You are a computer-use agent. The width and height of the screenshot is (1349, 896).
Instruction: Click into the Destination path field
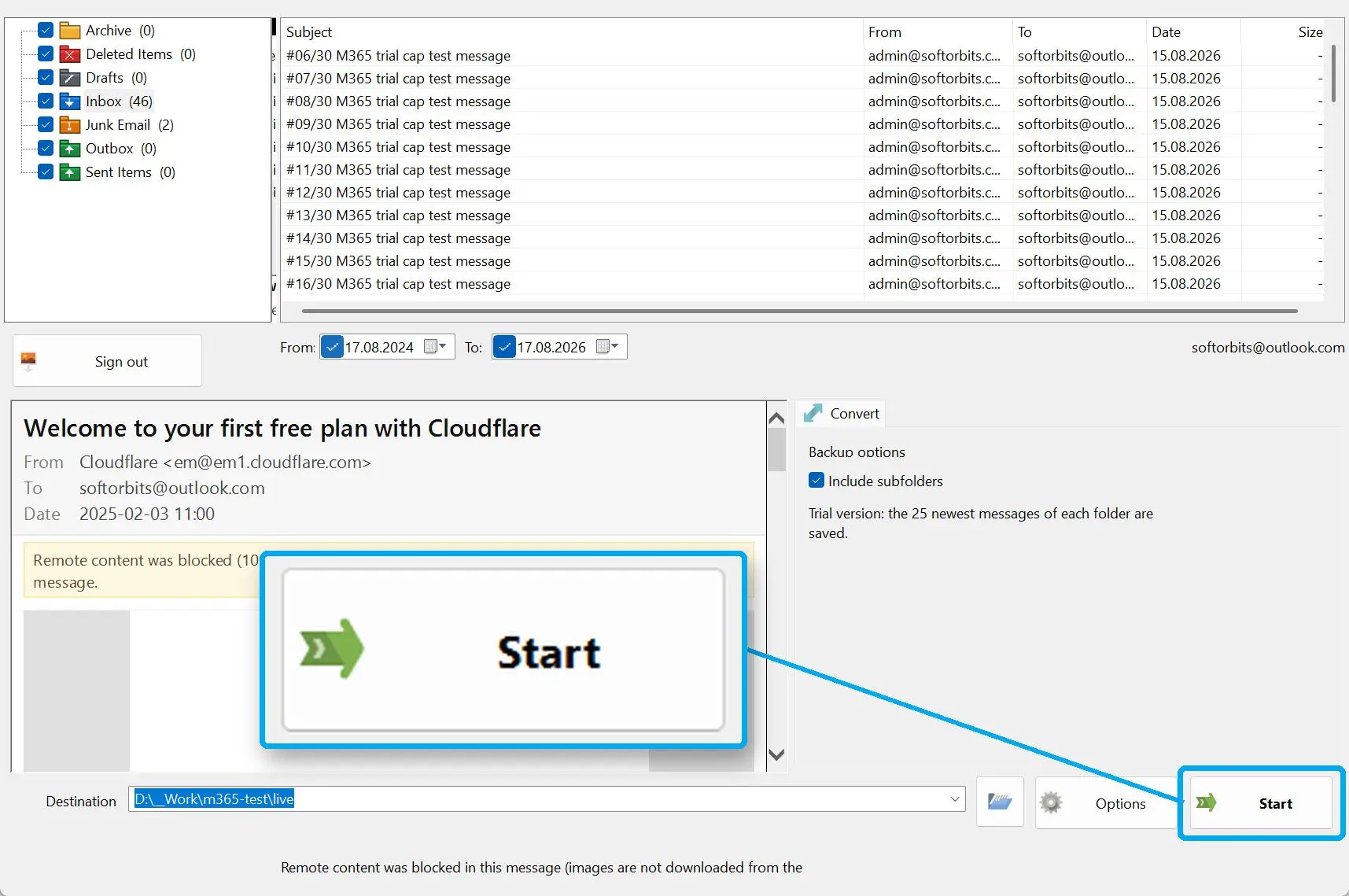tap(546, 799)
